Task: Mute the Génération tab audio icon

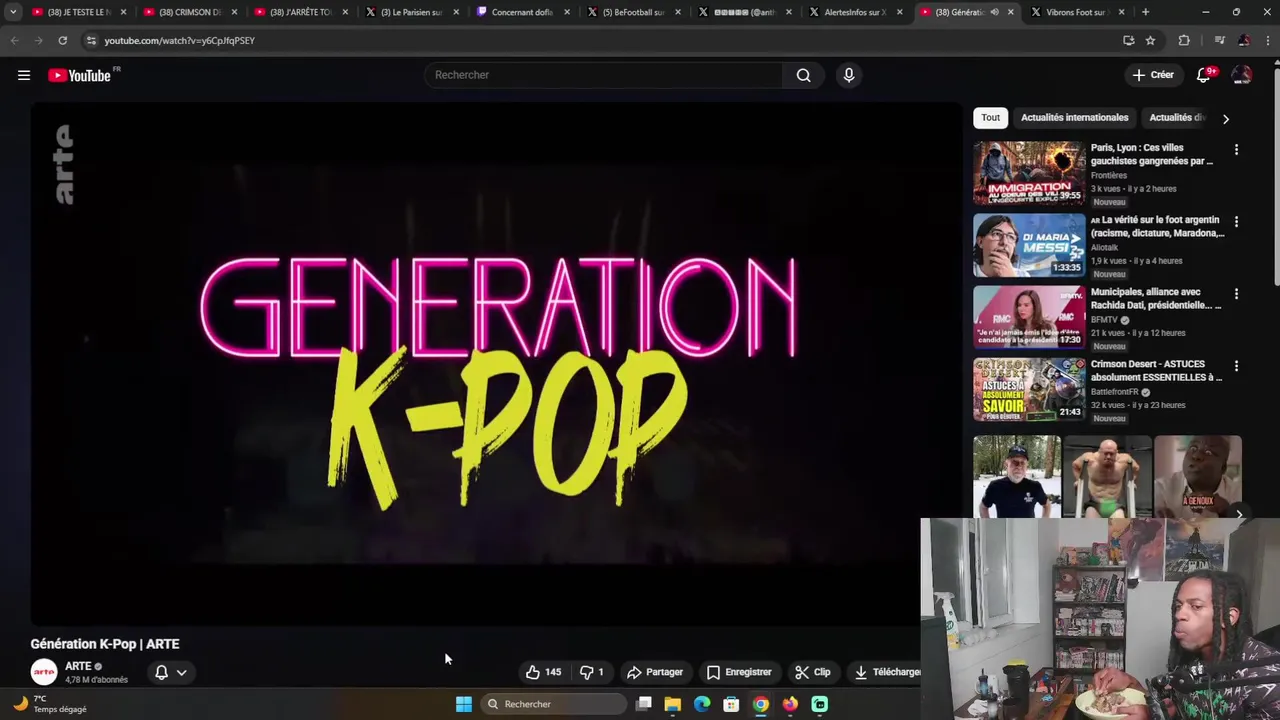Action: click(x=994, y=12)
